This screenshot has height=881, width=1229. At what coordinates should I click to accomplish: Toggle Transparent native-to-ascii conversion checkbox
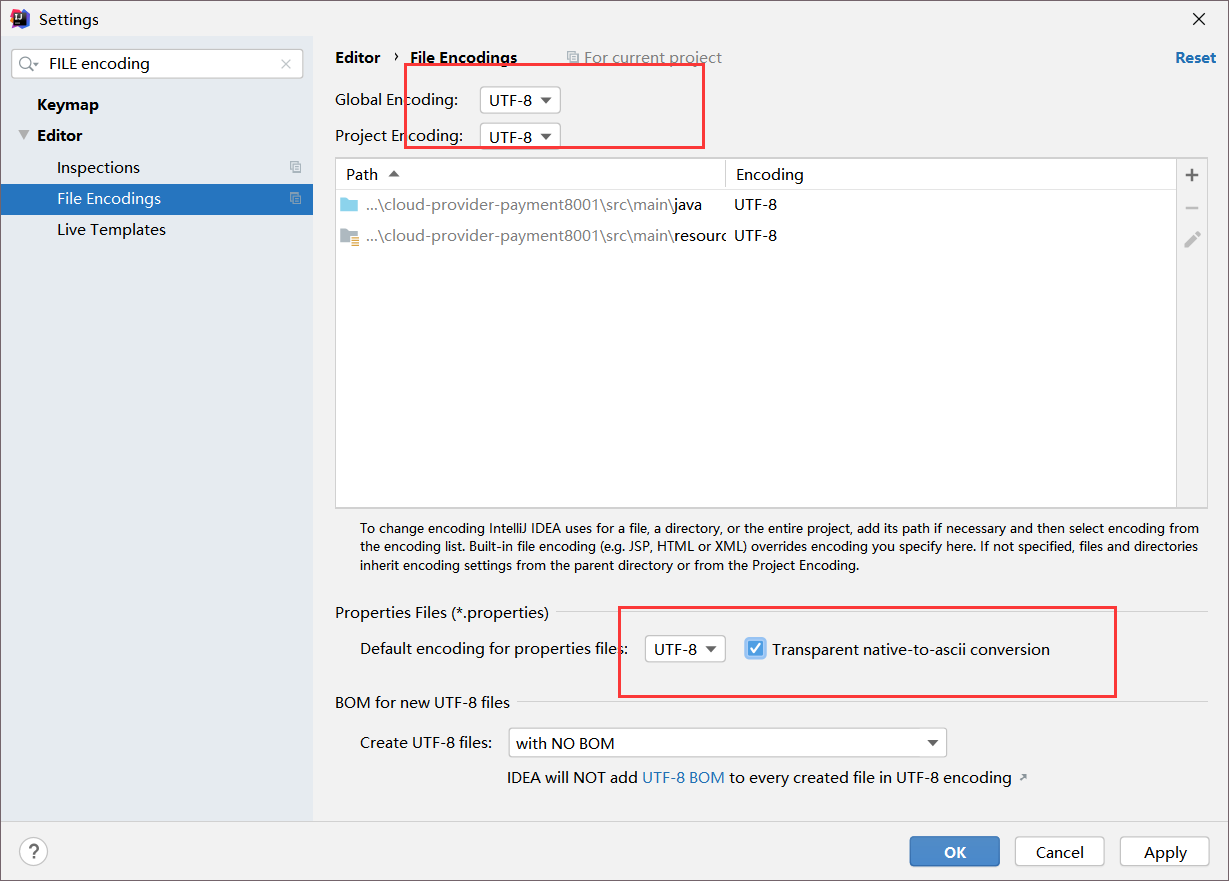point(756,649)
